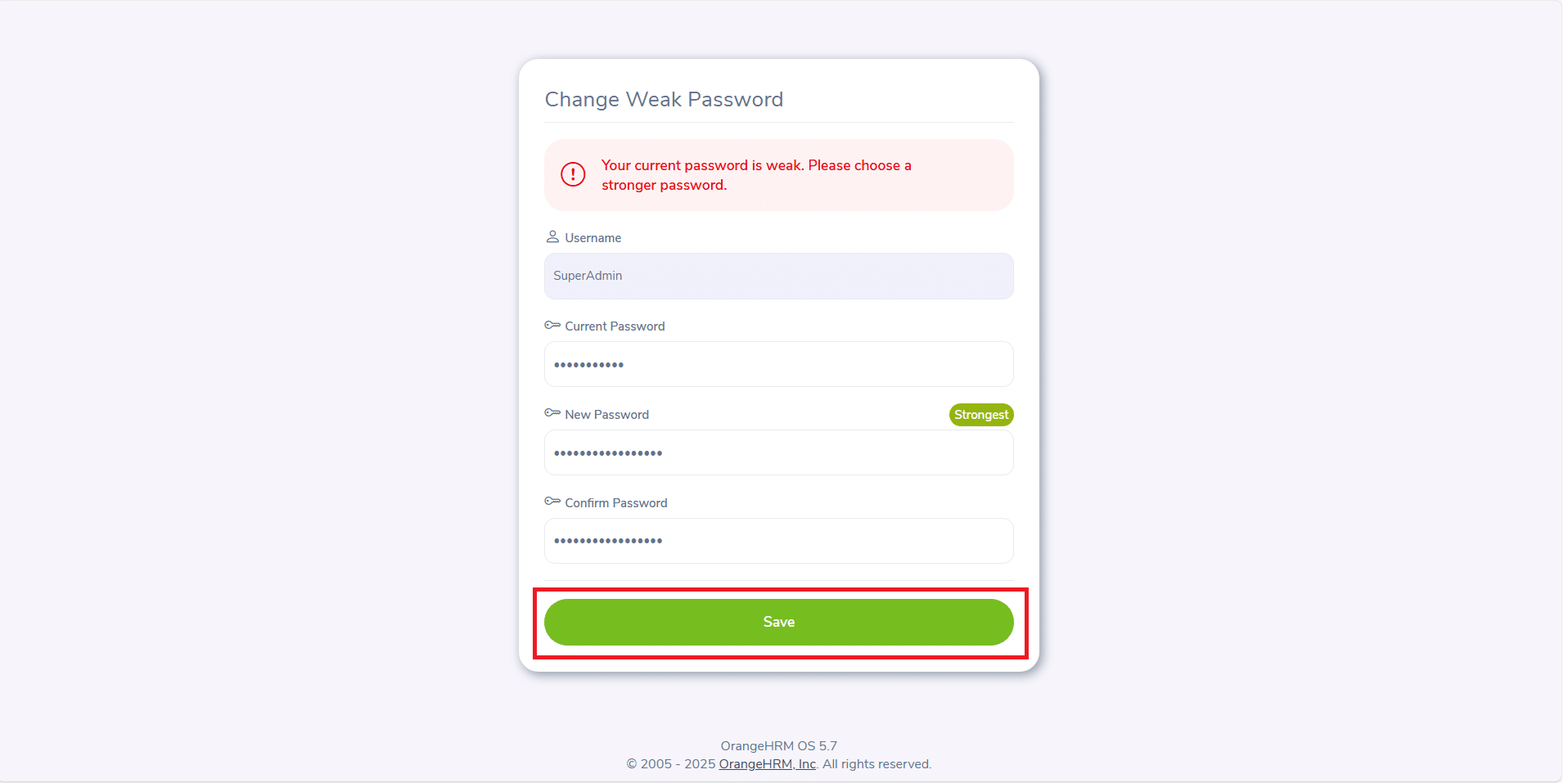Click the key icon beside New Password
1568x783 pixels.
552,414
